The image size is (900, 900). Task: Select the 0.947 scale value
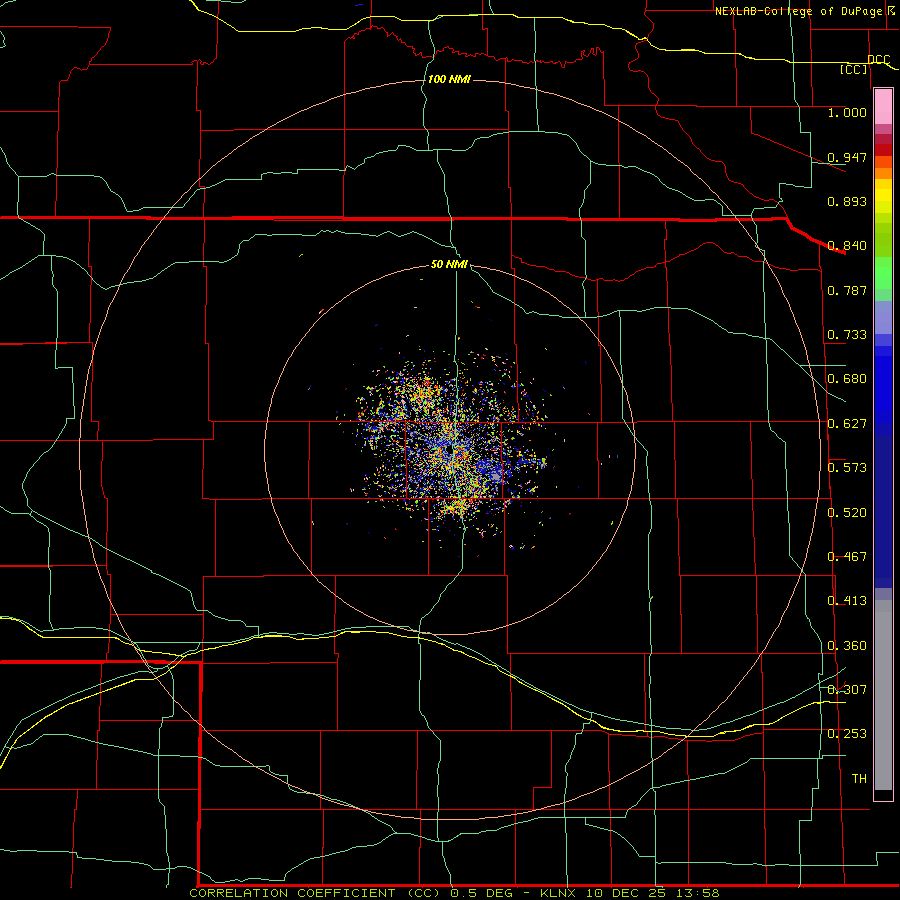pyautogui.click(x=847, y=157)
